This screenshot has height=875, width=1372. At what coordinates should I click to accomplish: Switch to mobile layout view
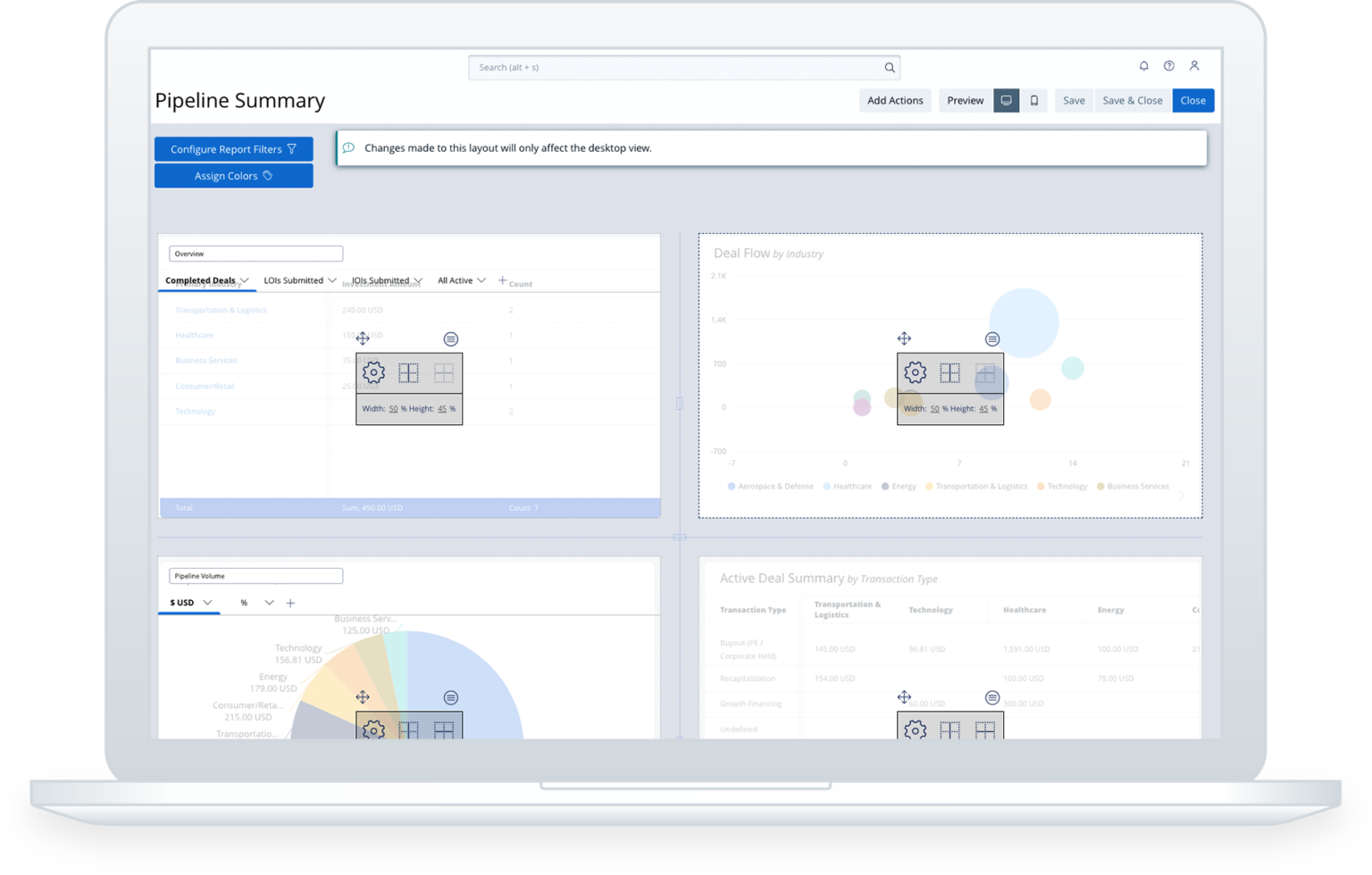1034,101
